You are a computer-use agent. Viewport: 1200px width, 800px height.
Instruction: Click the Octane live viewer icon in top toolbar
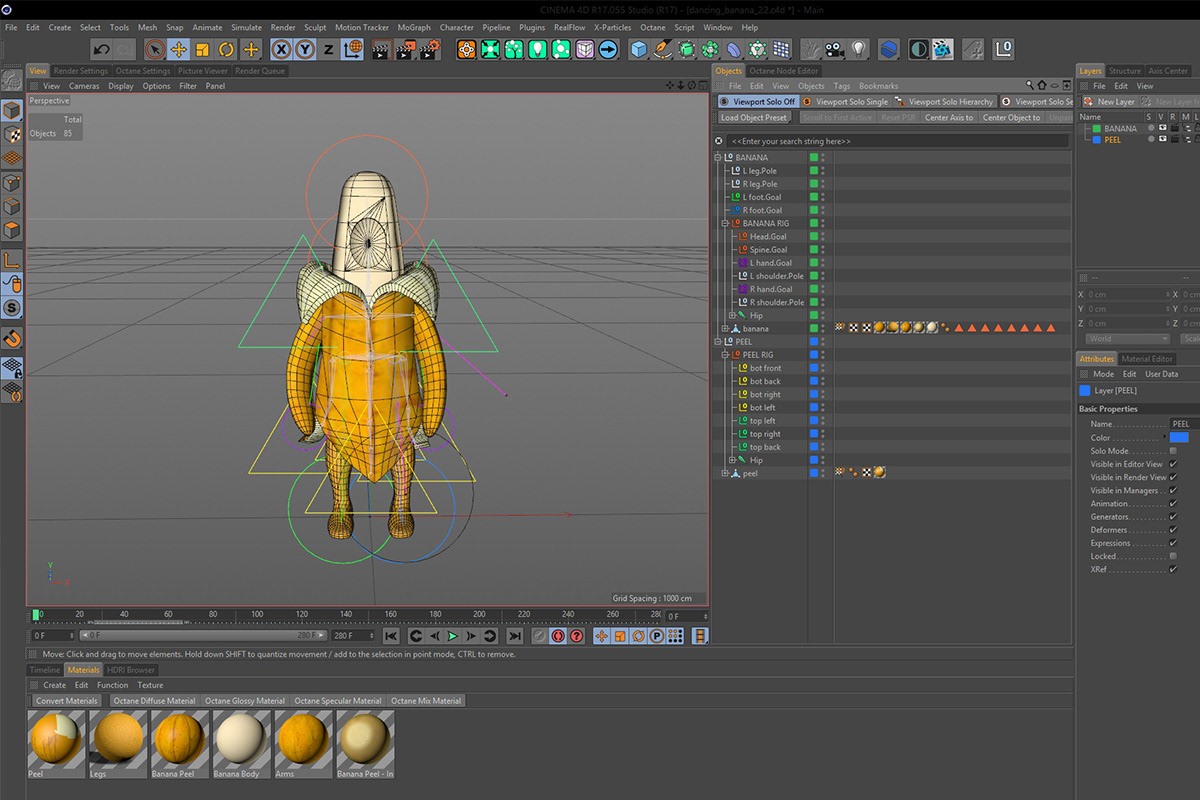(941, 49)
